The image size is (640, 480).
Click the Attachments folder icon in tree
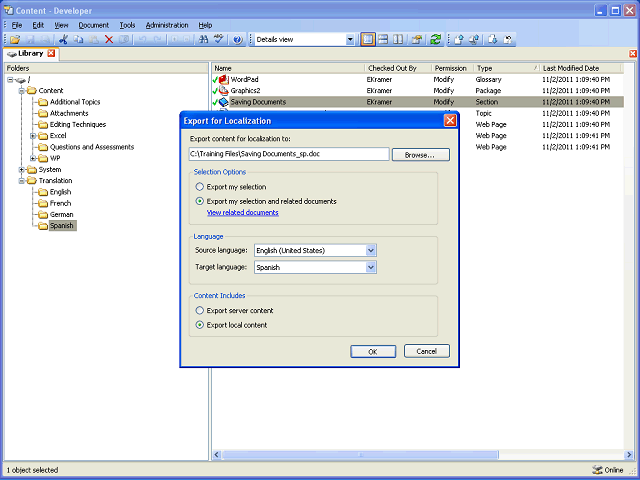tap(43, 113)
